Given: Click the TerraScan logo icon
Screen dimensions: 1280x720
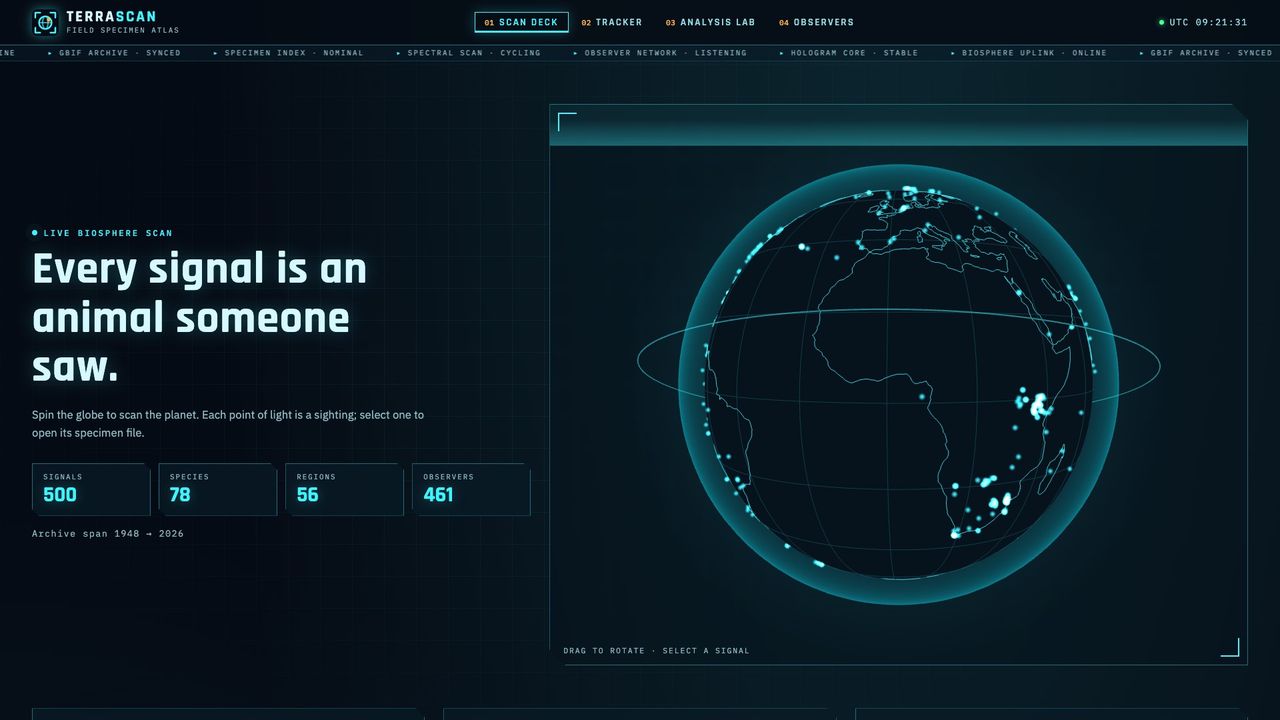Looking at the screenshot, I should tap(45, 22).
